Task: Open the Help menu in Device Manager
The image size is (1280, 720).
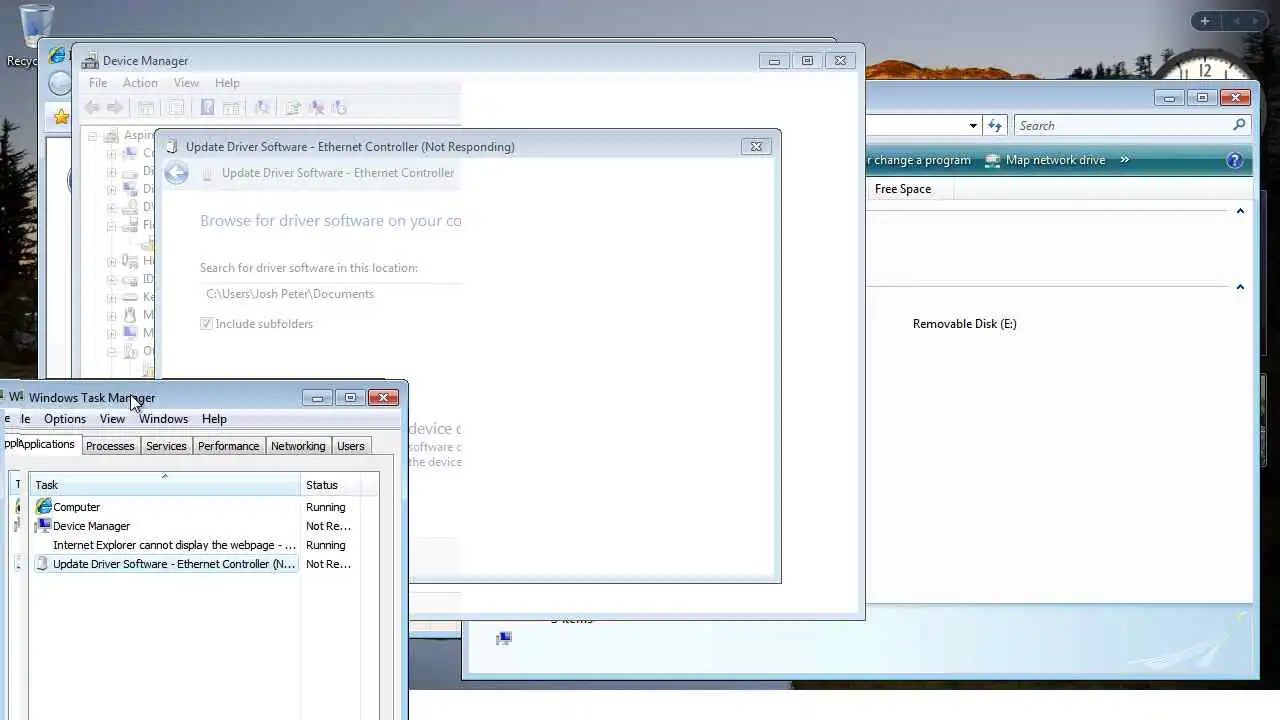Action: pyautogui.click(x=227, y=83)
